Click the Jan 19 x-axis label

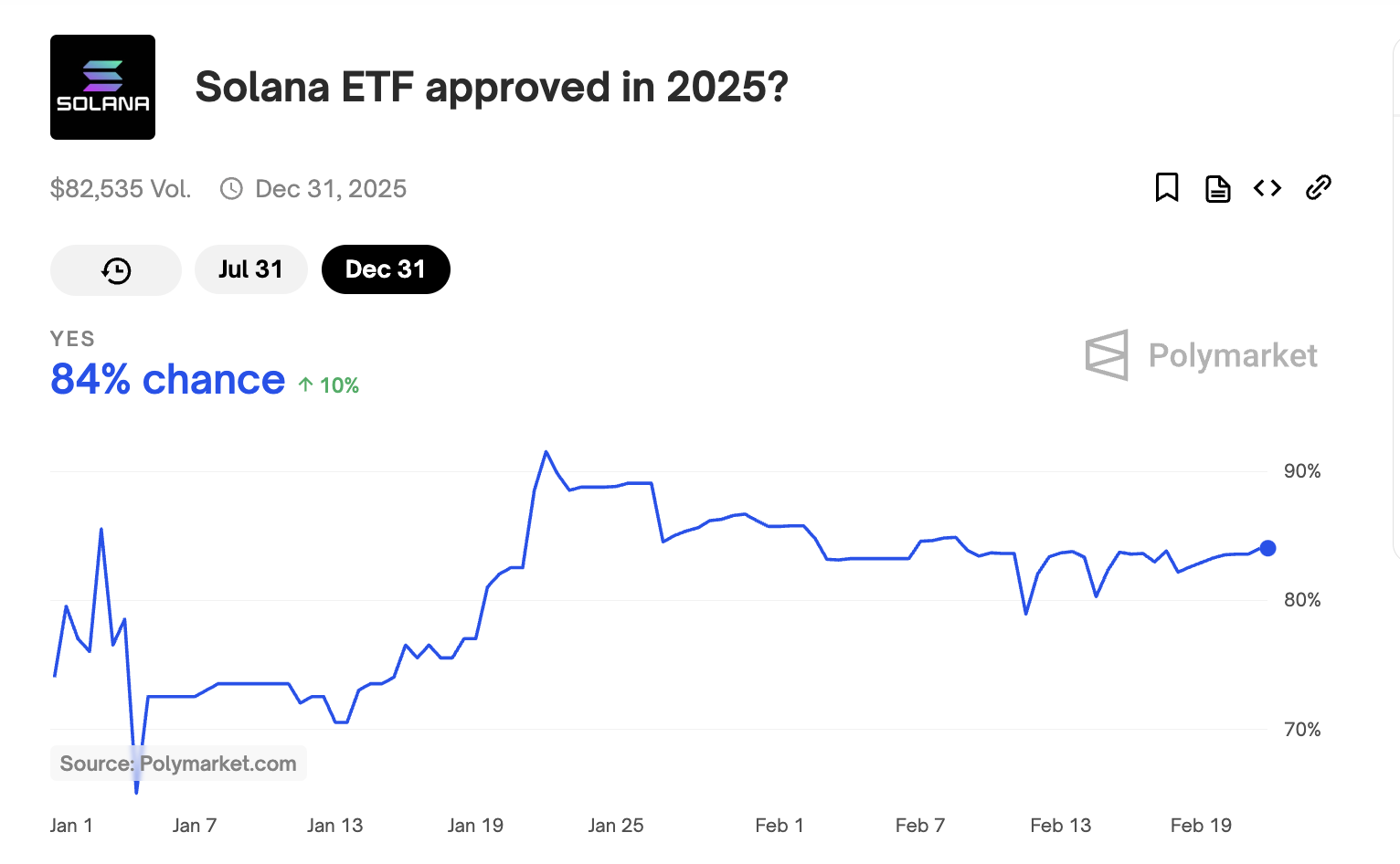(475, 826)
